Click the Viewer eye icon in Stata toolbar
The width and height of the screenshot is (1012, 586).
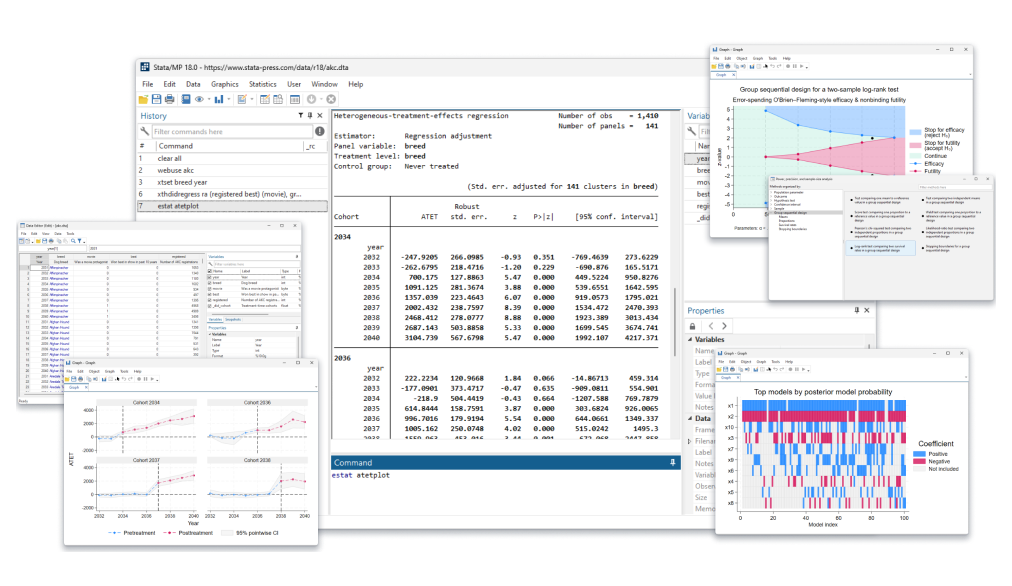(x=199, y=99)
